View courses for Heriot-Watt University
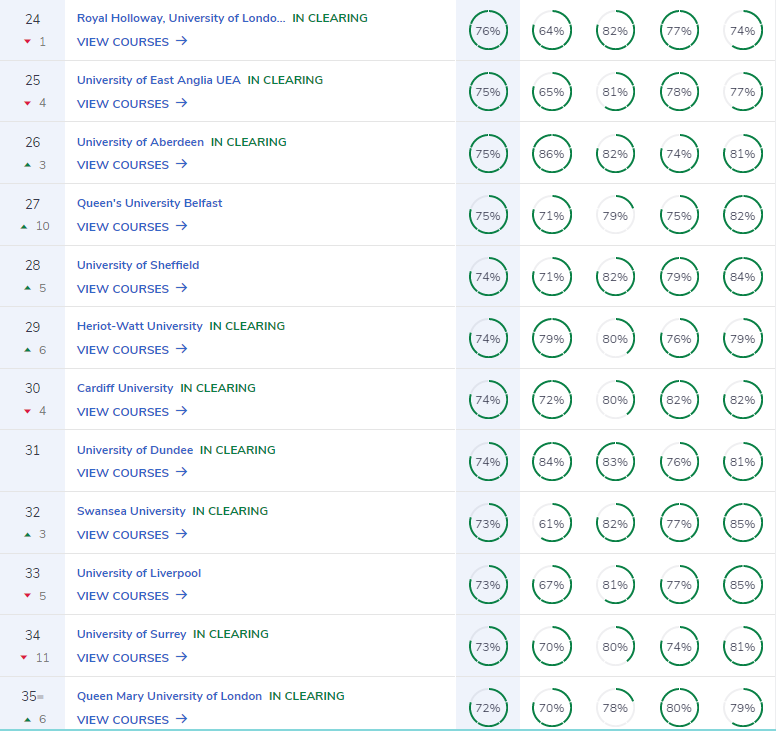This screenshot has height=731, width=776. coord(132,350)
